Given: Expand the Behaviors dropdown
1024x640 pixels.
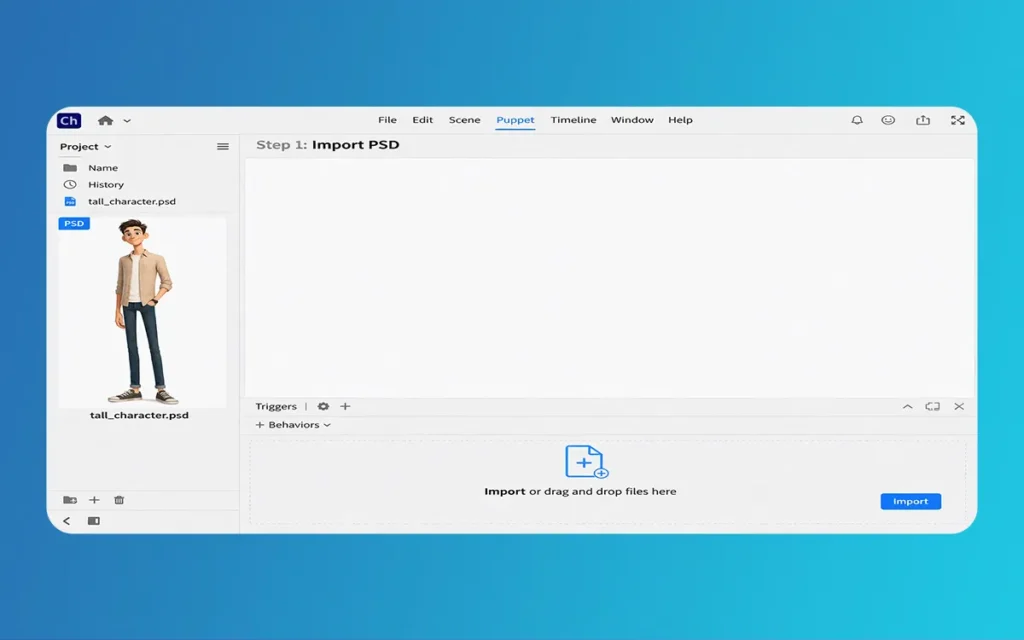Looking at the screenshot, I should (x=294, y=425).
